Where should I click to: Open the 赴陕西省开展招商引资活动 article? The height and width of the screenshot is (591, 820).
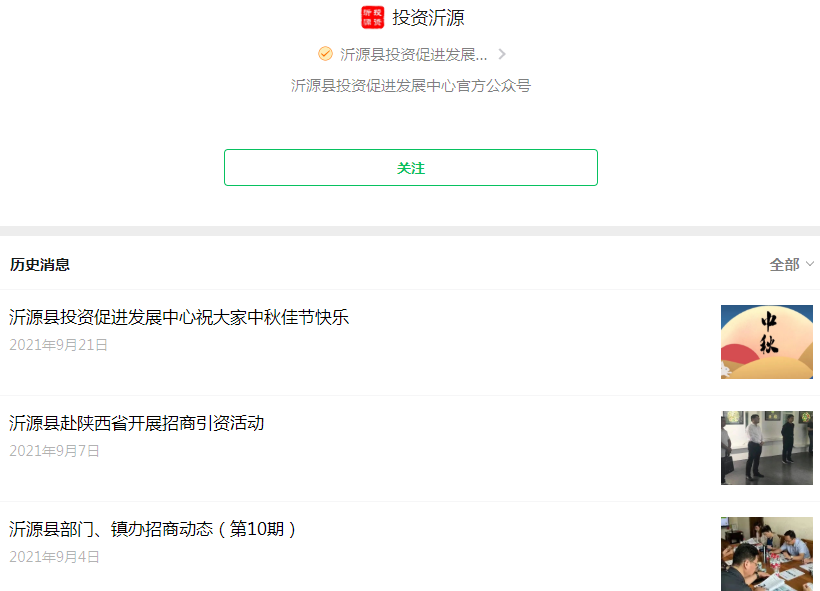point(137,424)
